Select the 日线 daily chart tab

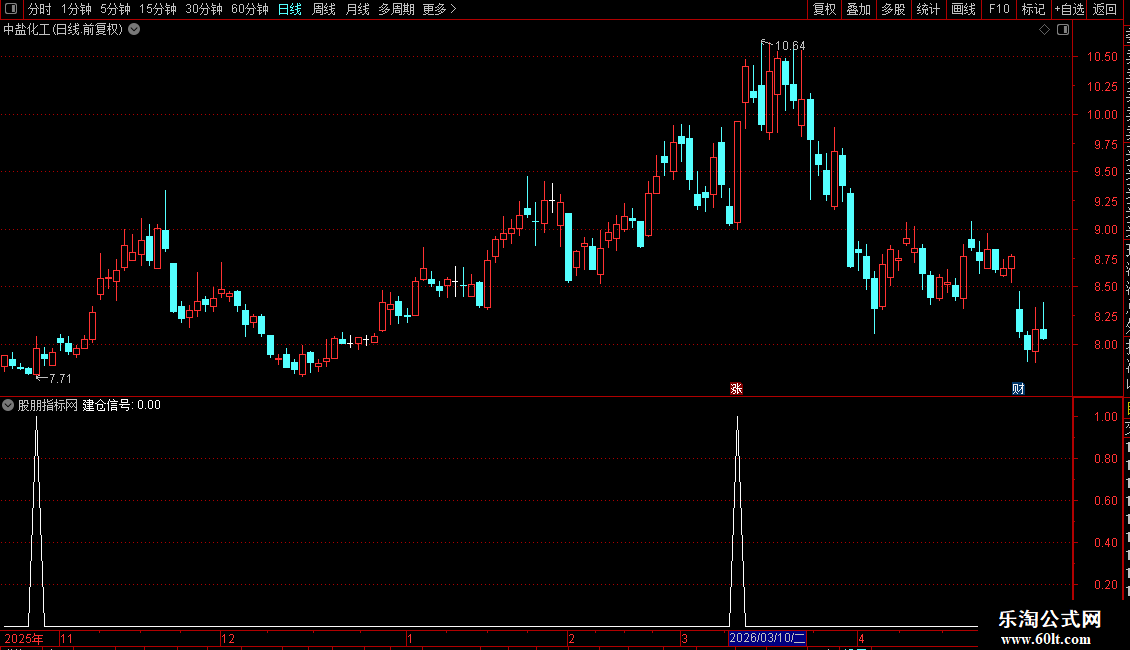pyautogui.click(x=290, y=9)
